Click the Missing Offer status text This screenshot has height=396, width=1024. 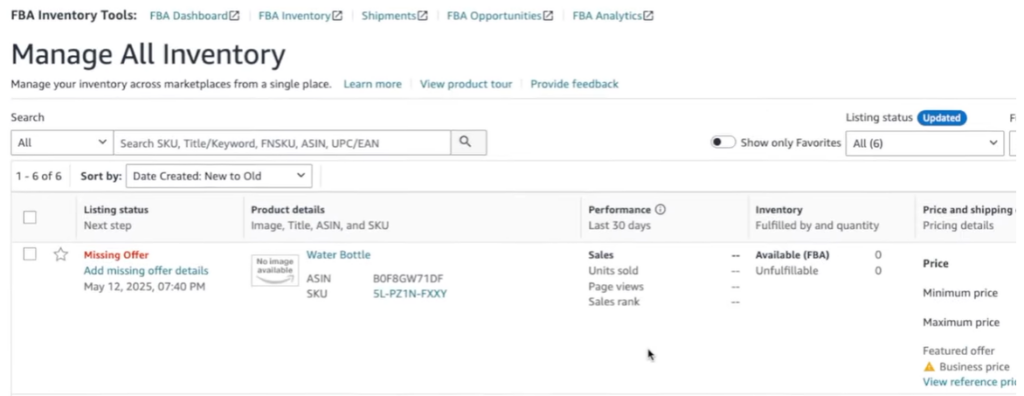tap(116, 255)
